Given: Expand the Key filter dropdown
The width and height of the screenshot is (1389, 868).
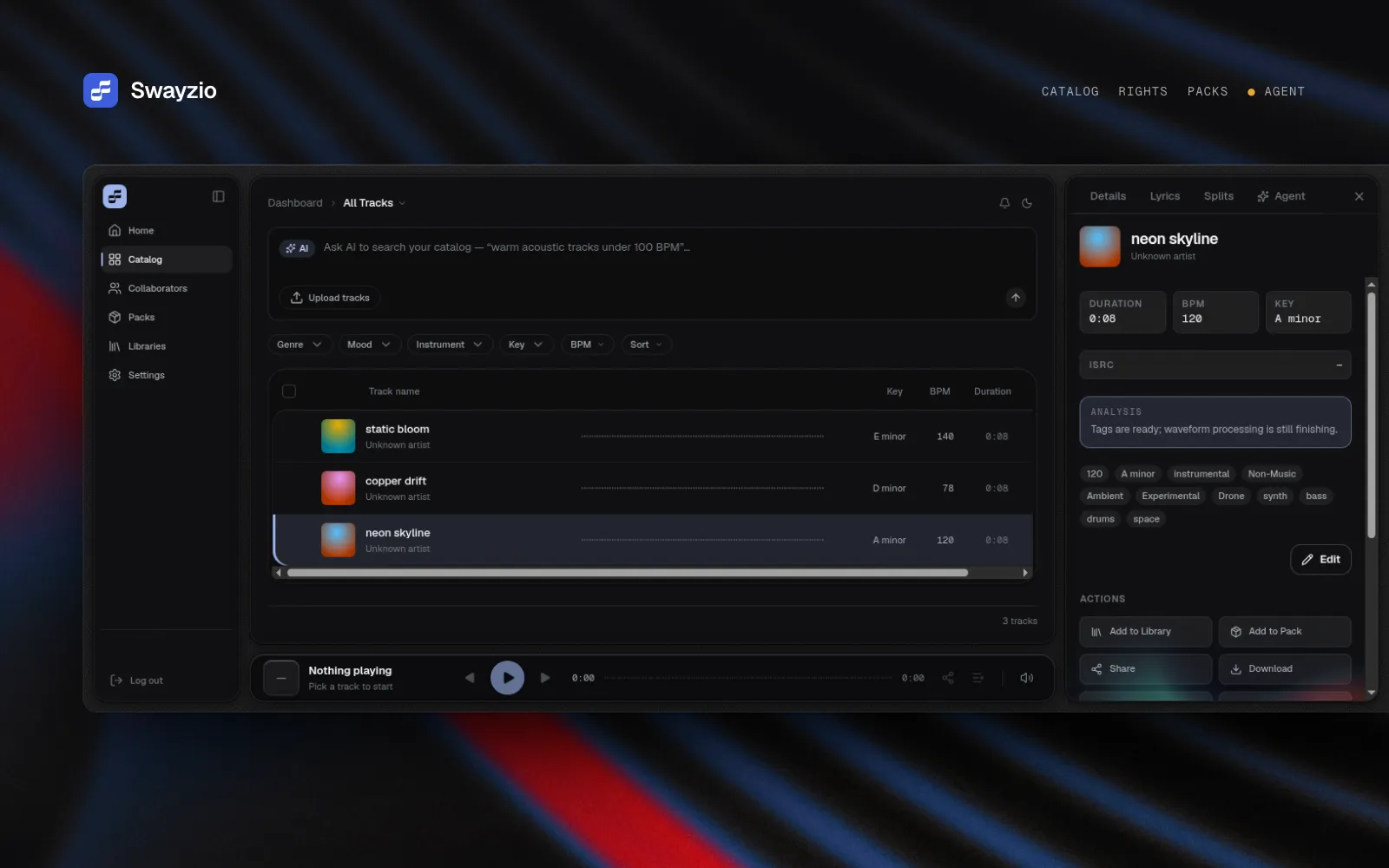Looking at the screenshot, I should tap(526, 345).
